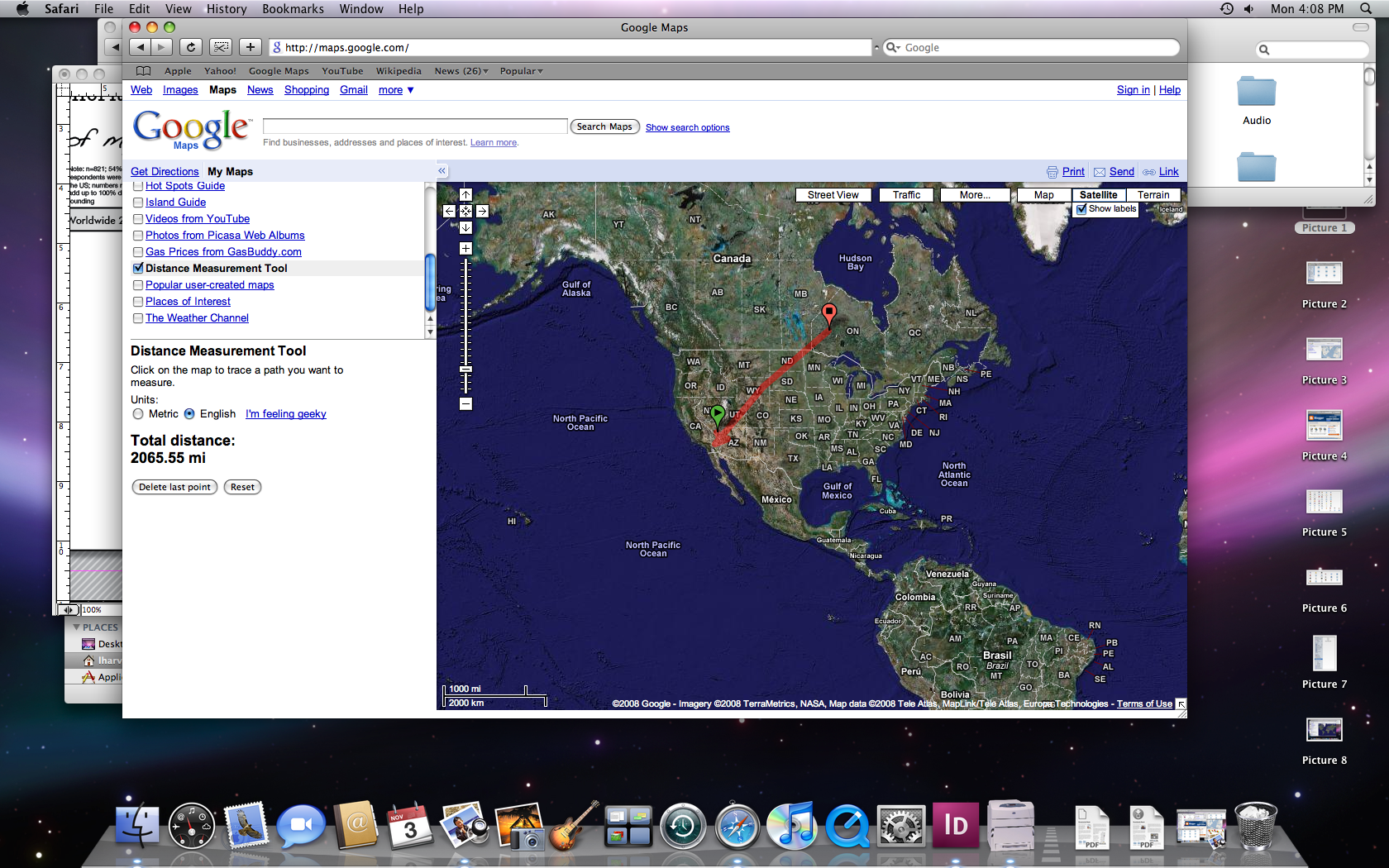Open iTunes from the Dock

(x=791, y=826)
